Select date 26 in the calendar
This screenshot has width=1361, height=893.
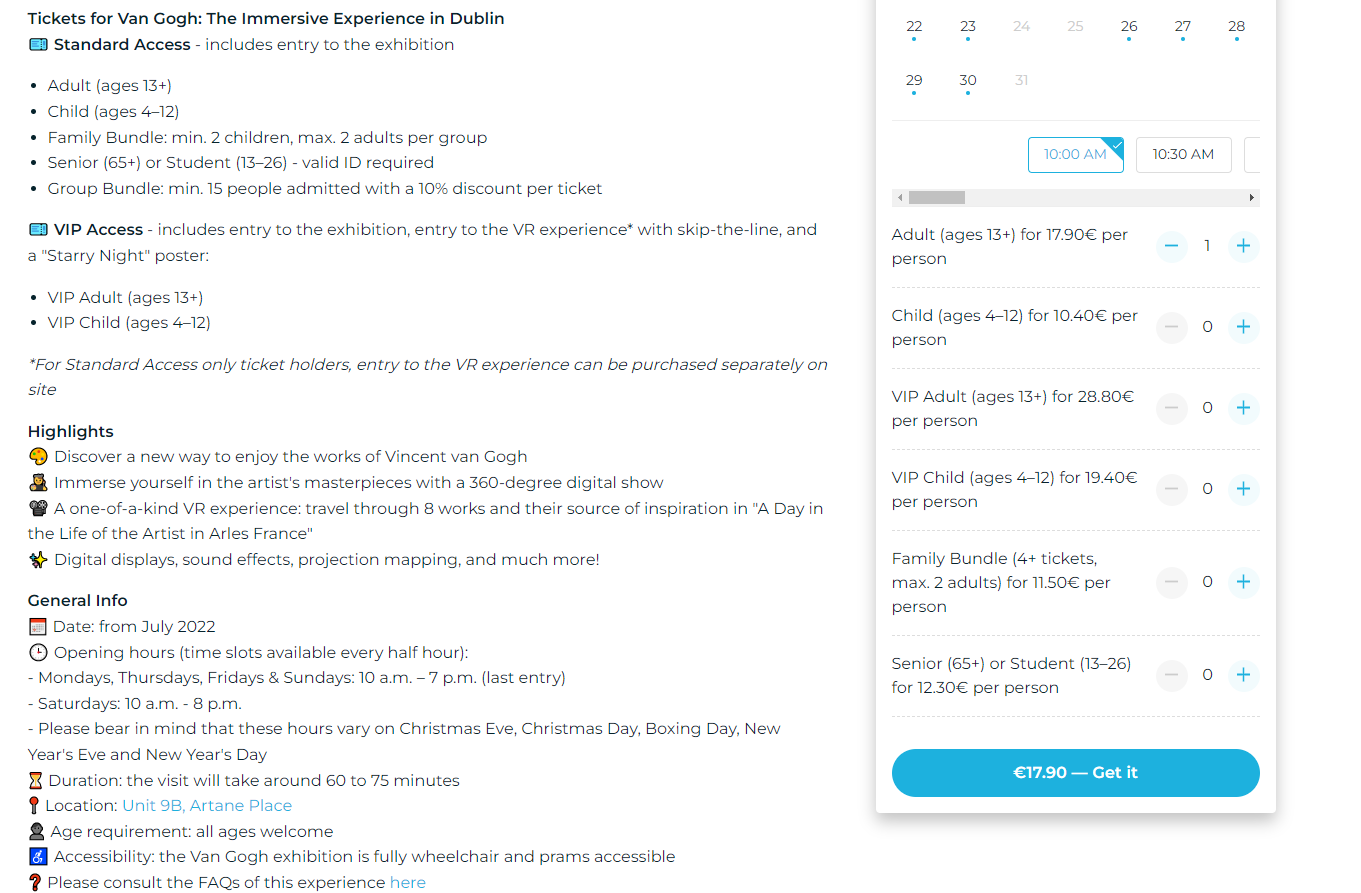click(x=1129, y=27)
